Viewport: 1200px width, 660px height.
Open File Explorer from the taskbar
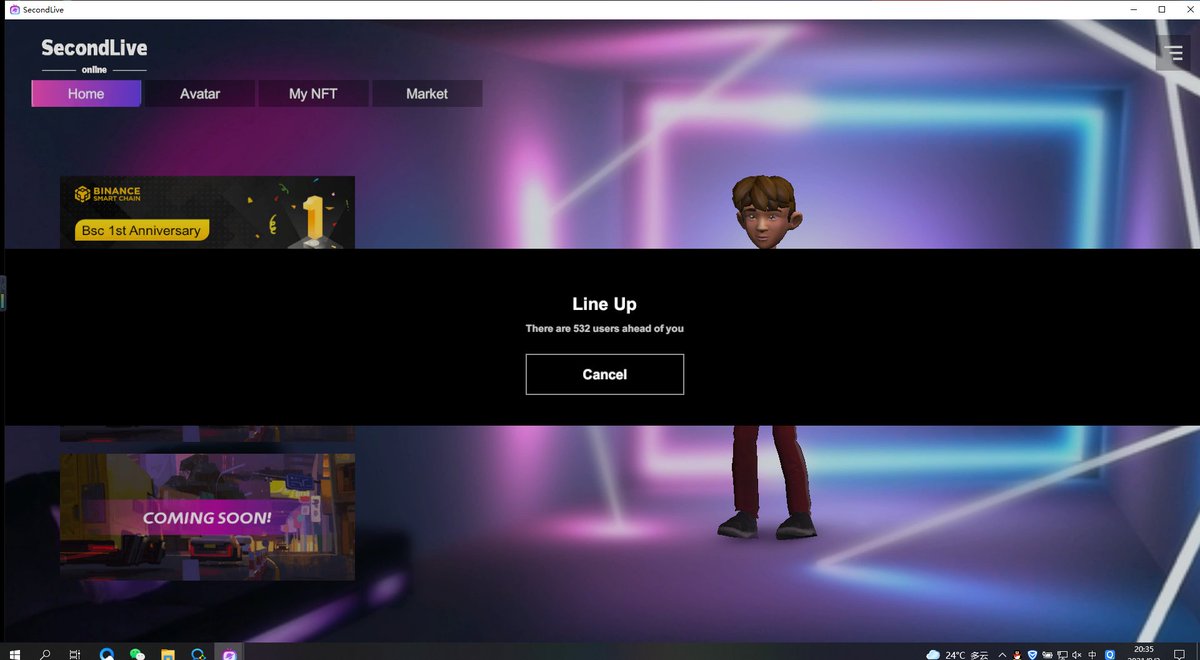168,655
